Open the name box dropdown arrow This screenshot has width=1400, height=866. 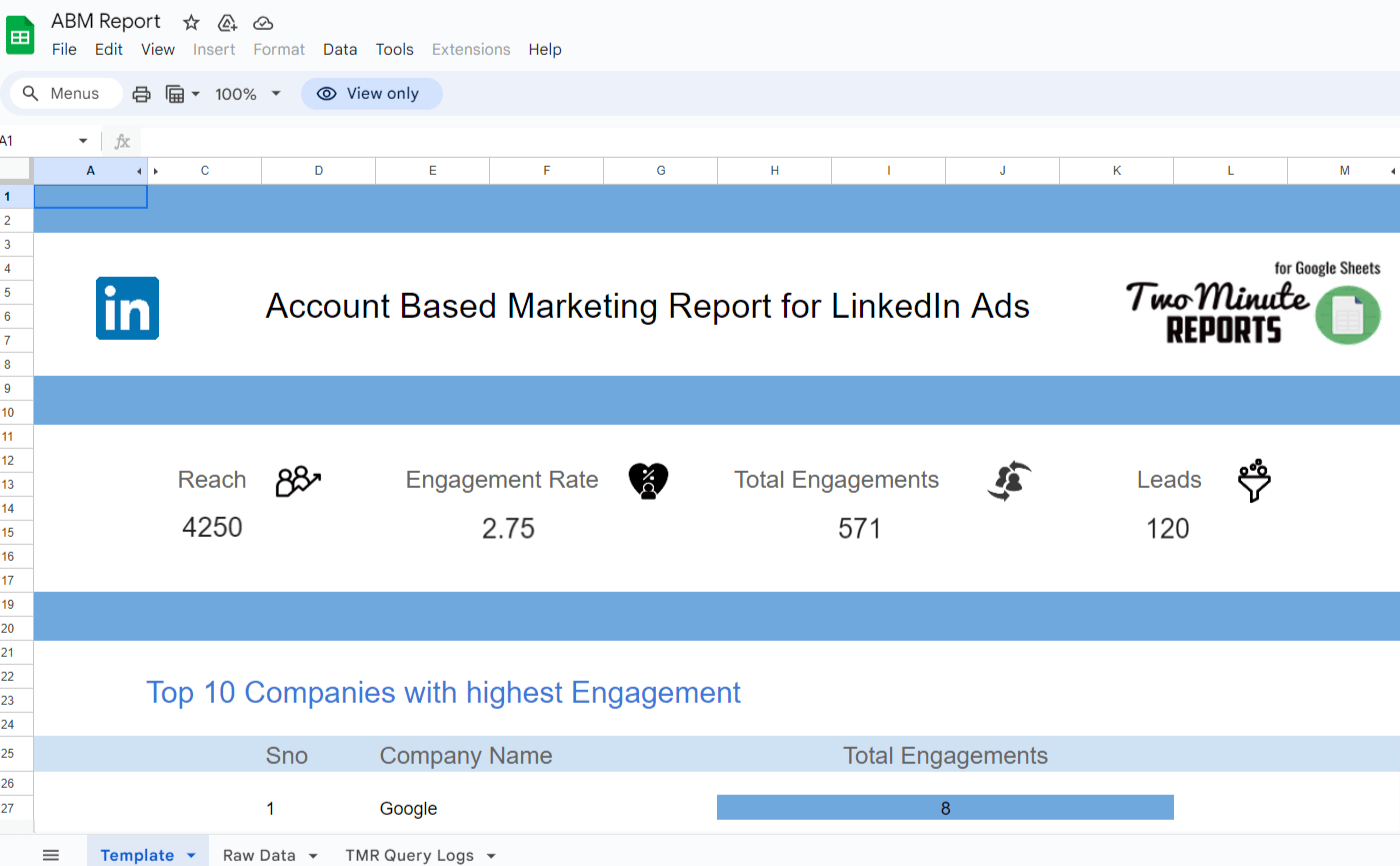[x=83, y=142]
